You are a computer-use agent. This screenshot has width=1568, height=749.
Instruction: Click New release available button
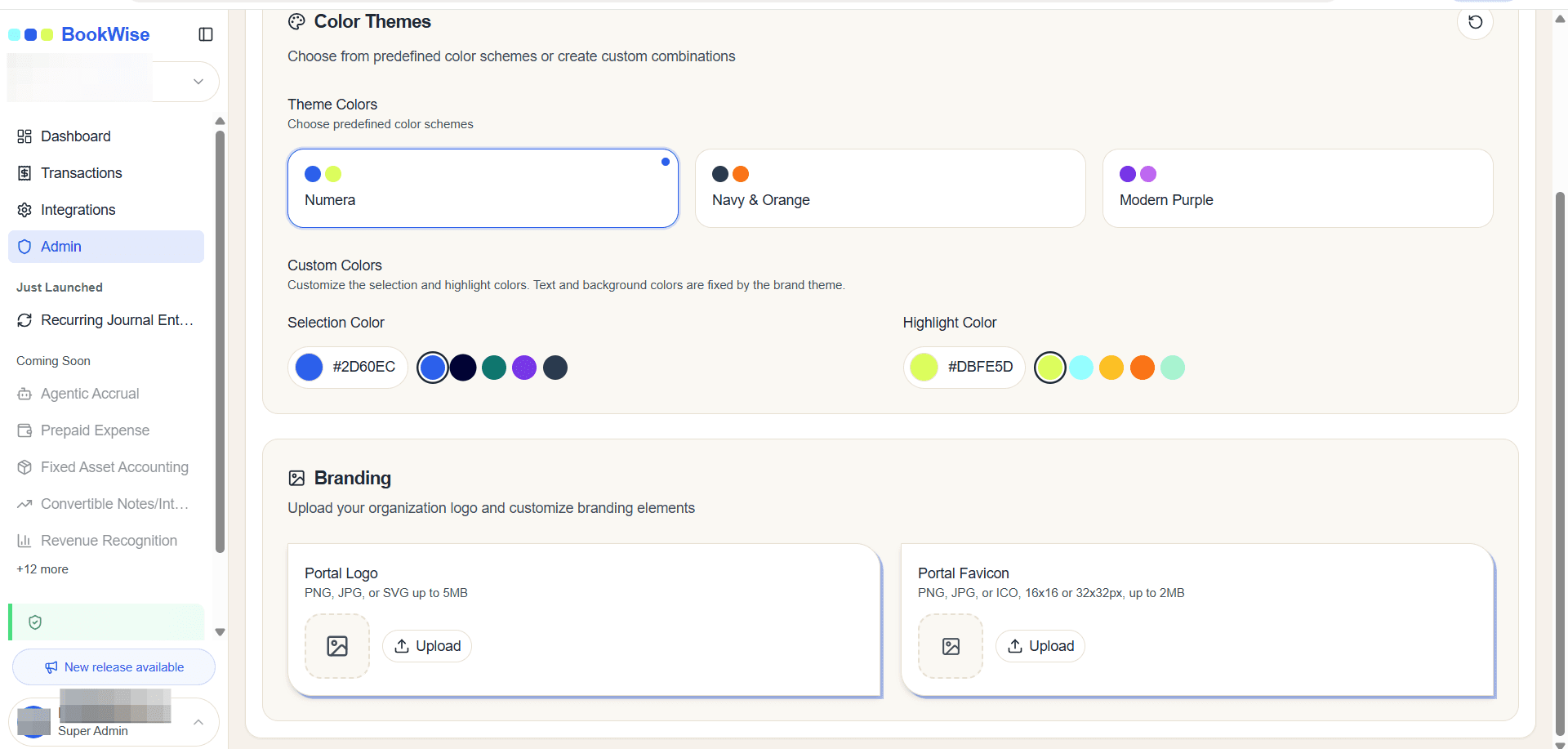[x=114, y=667]
